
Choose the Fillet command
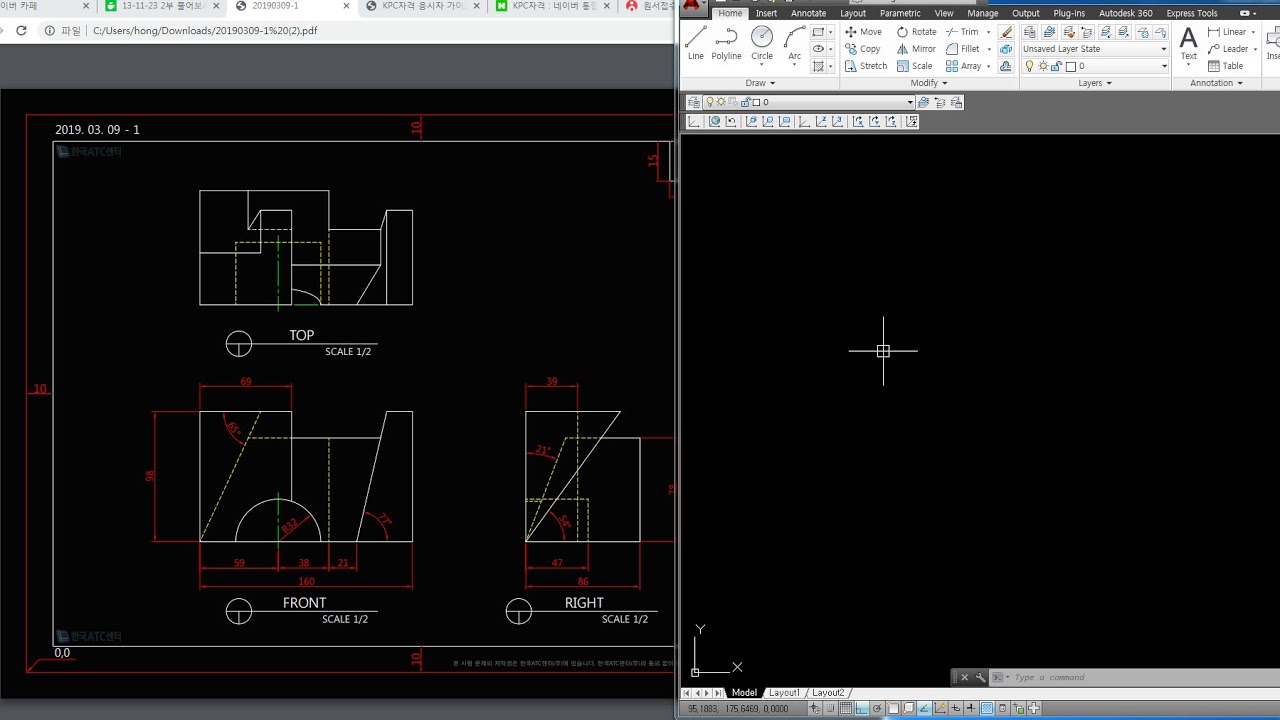[963, 49]
